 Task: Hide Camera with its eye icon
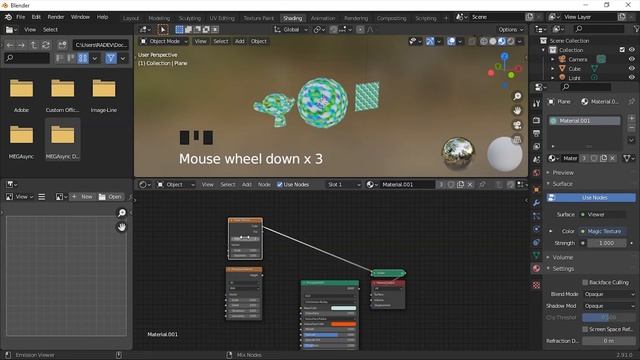click(x=631, y=59)
